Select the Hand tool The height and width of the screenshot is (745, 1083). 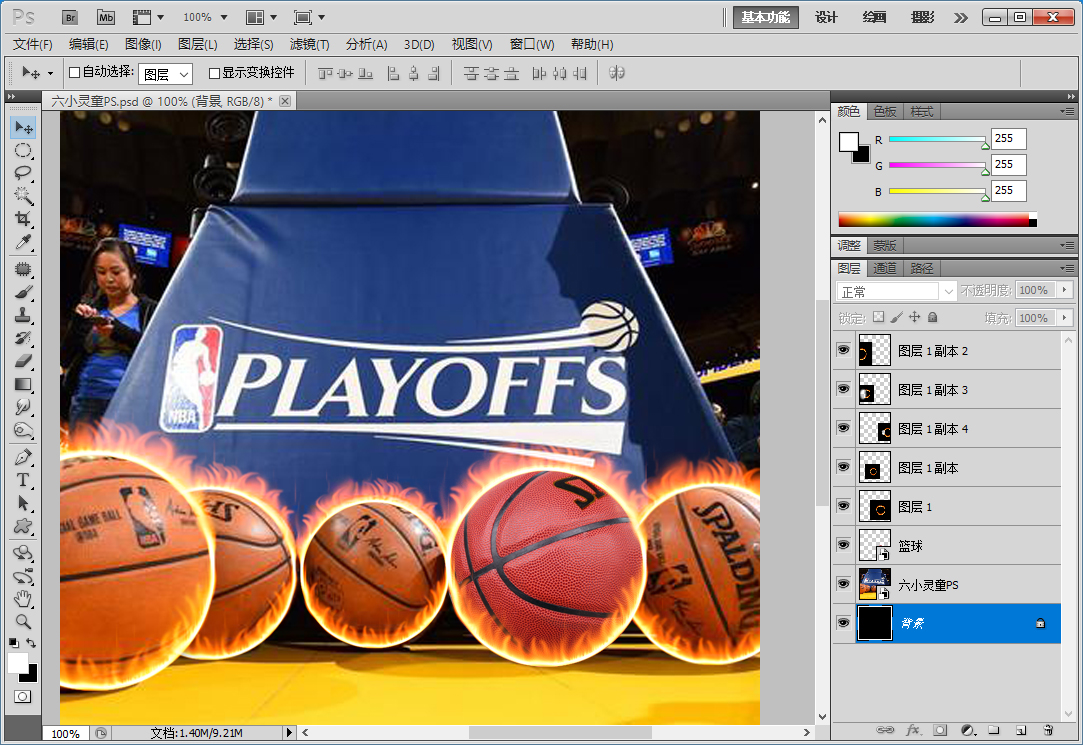coord(23,598)
